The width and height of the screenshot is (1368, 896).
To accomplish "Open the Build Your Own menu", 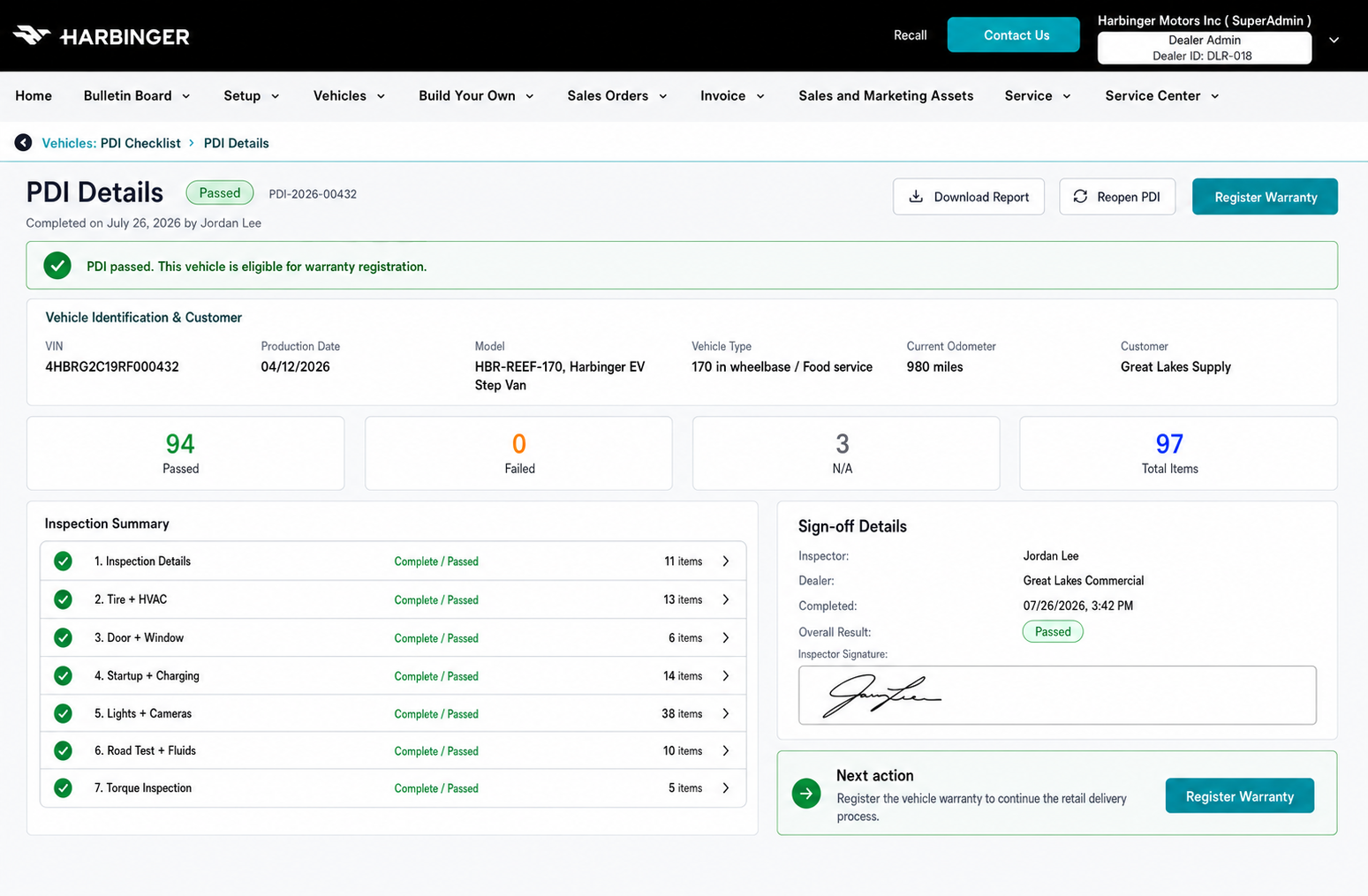I will click(x=476, y=95).
